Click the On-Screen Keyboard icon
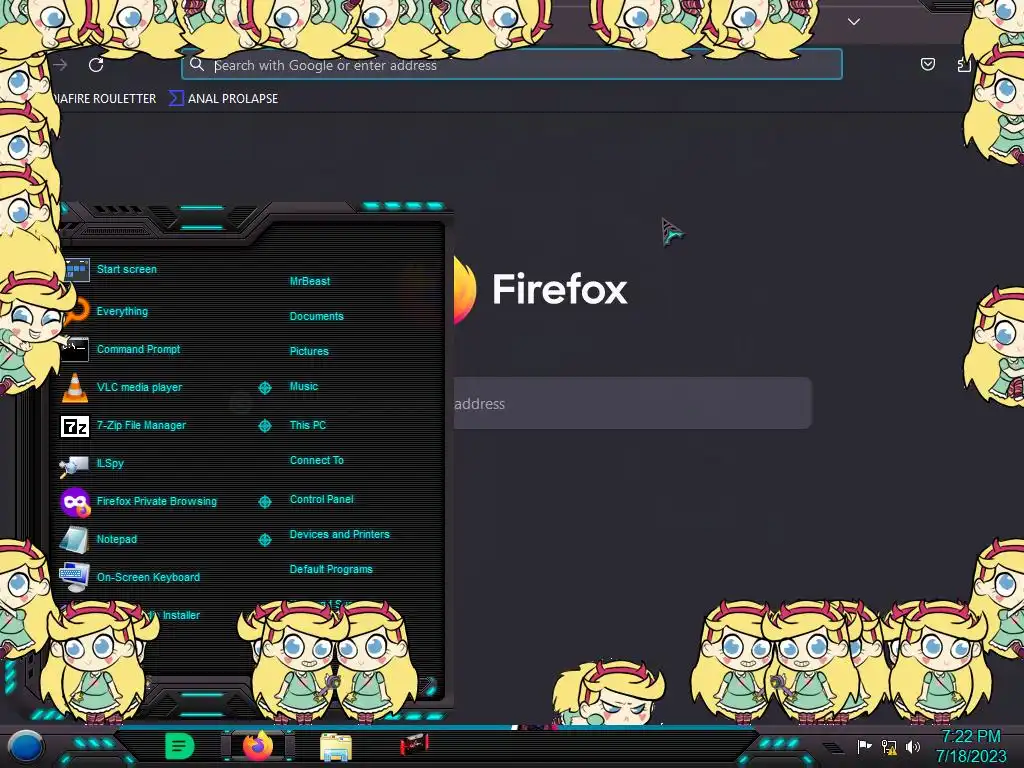The image size is (1024, 768). point(74,577)
